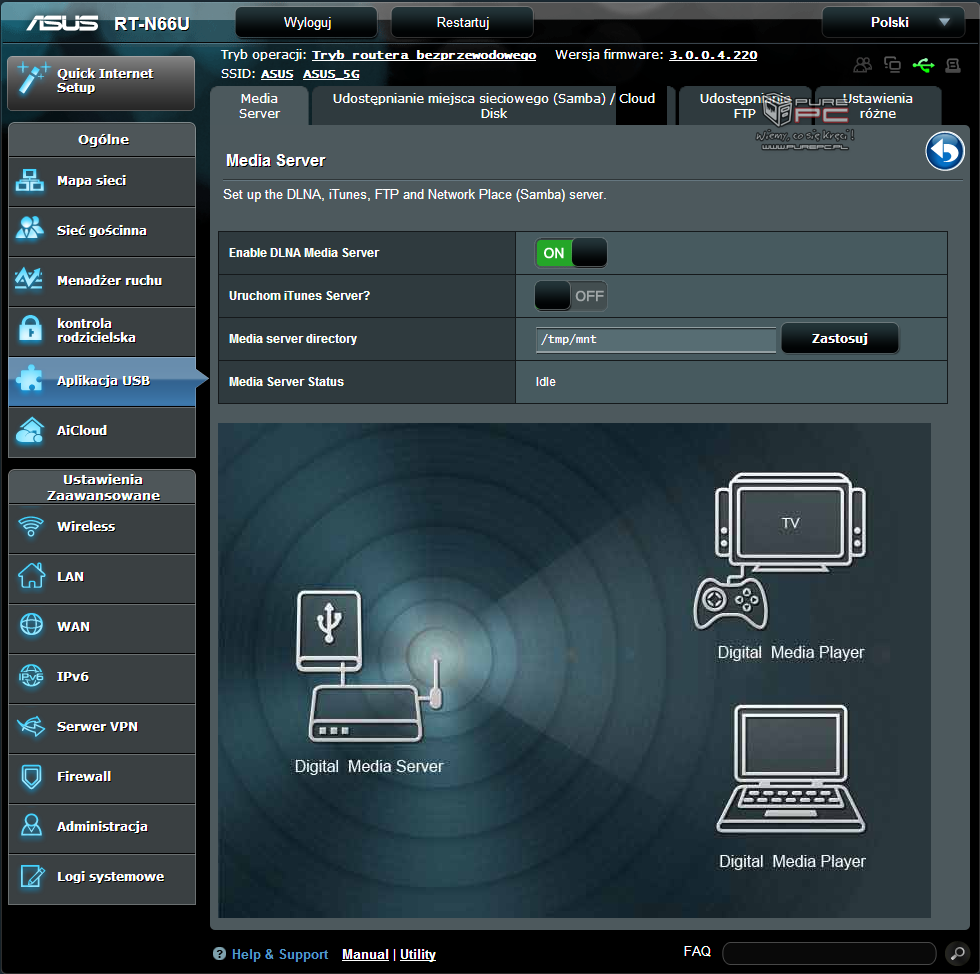980x974 pixels.
Task: Click the printer status icon
Action: coord(952,65)
